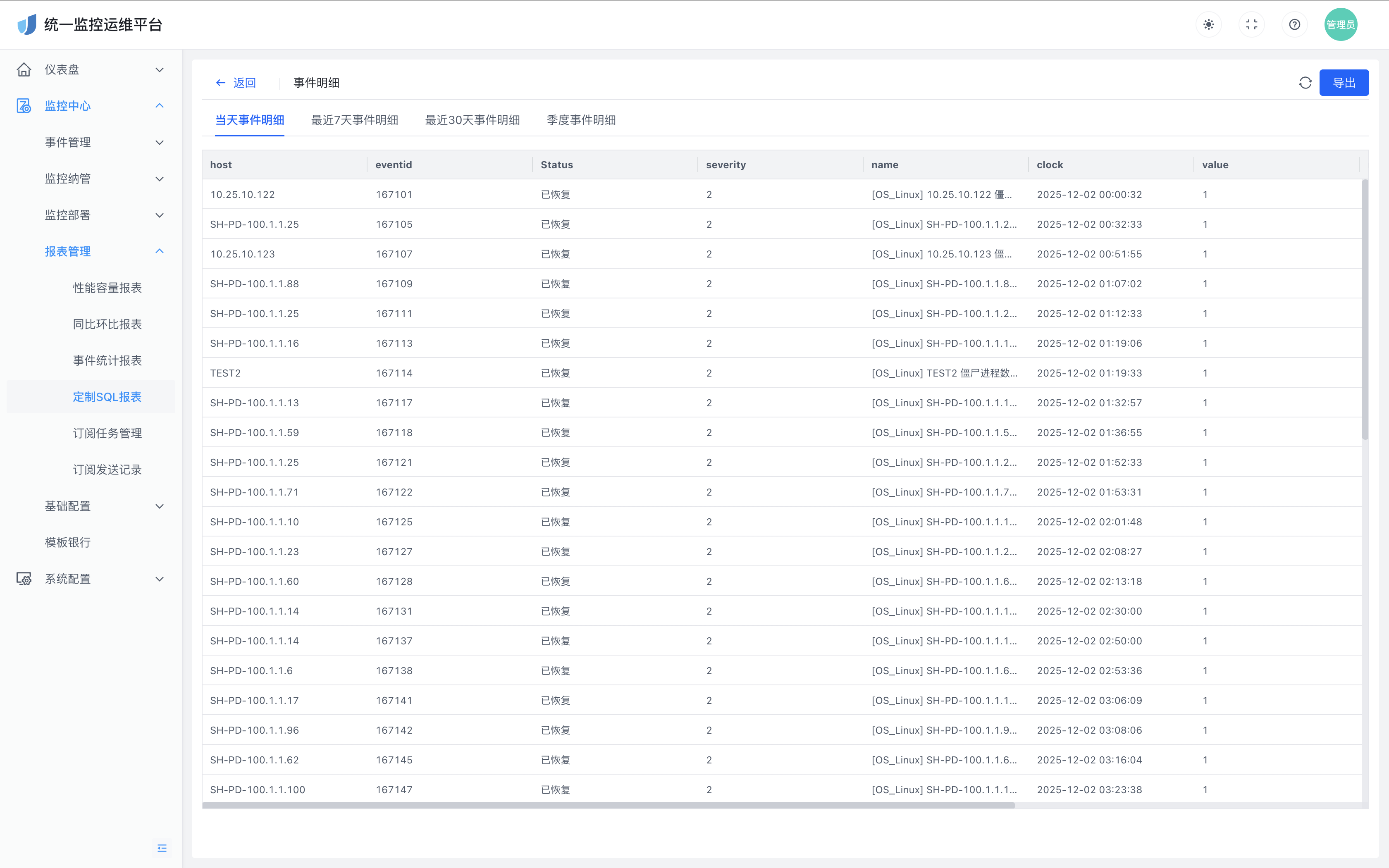Click the horizontal scrollbar under table
This screenshot has width=1389, height=868.
(x=609, y=806)
